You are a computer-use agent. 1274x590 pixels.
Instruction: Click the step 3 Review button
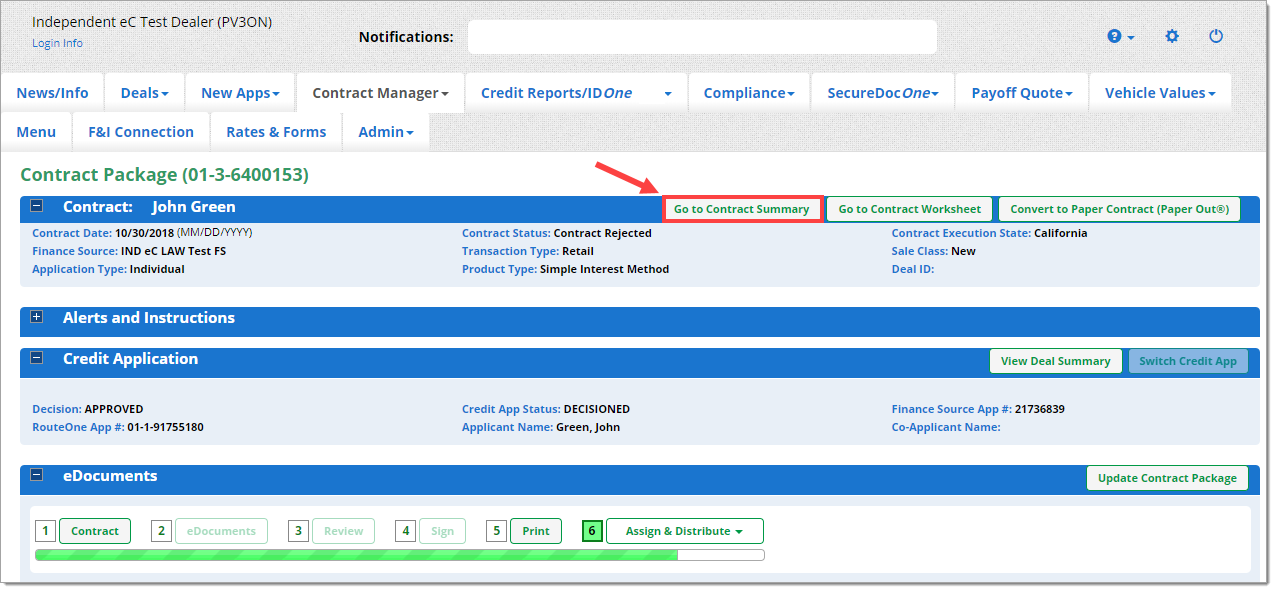(x=343, y=531)
